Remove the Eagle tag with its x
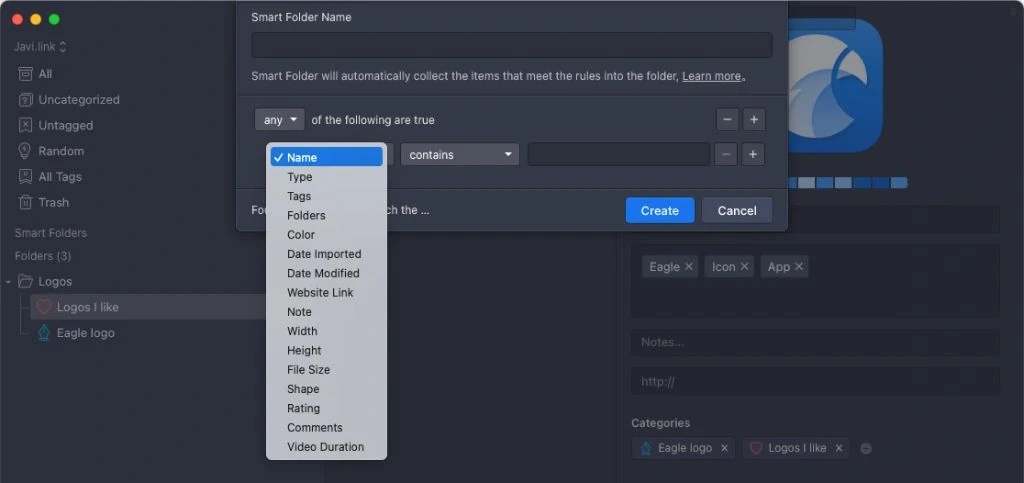1024x483 pixels. point(689,267)
